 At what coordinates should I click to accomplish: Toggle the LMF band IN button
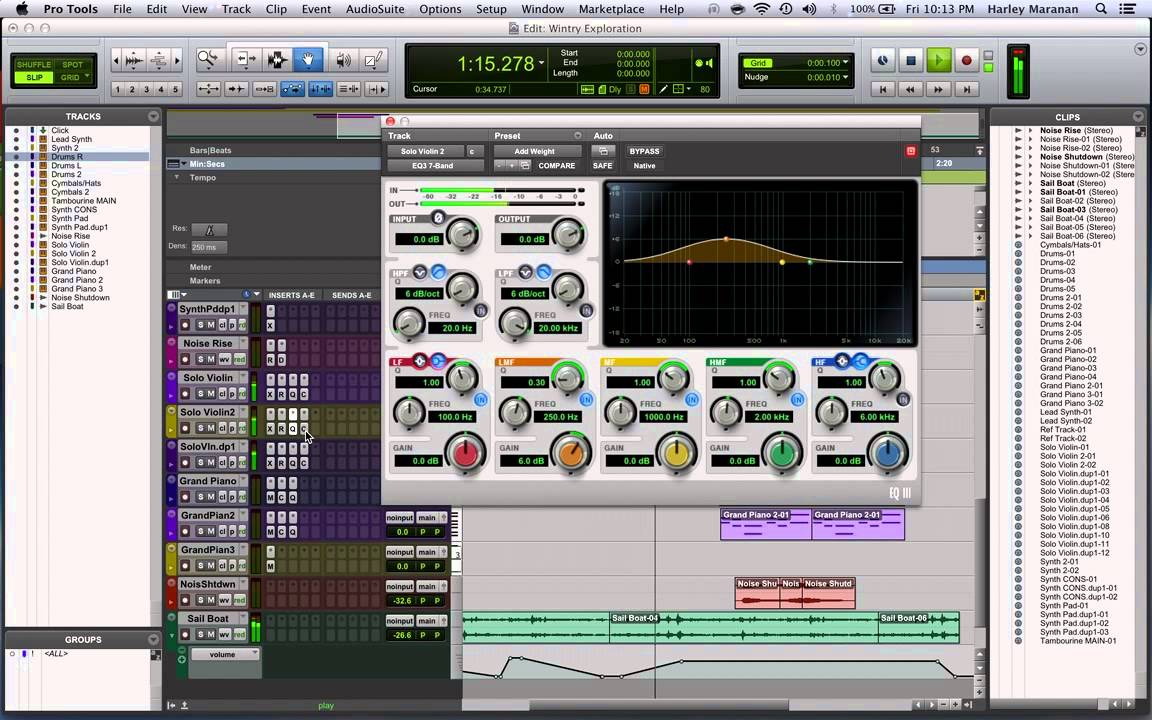pos(586,400)
